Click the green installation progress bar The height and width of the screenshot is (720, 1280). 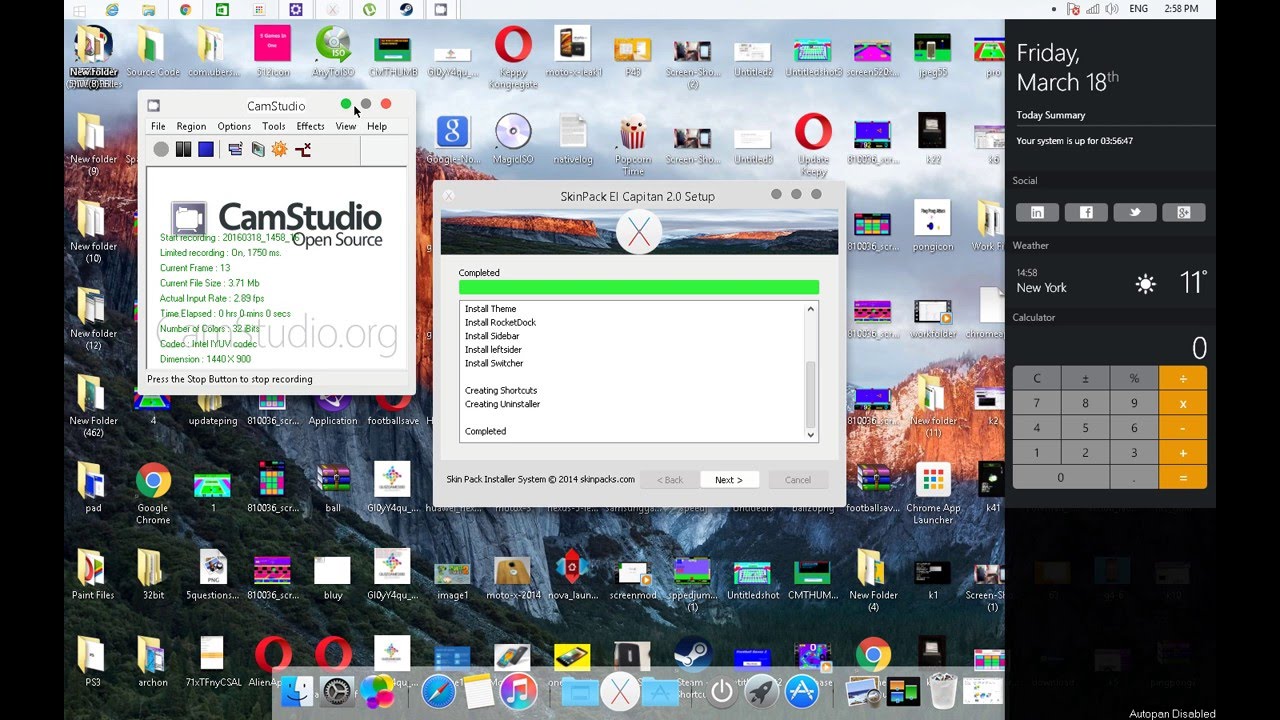pos(639,287)
